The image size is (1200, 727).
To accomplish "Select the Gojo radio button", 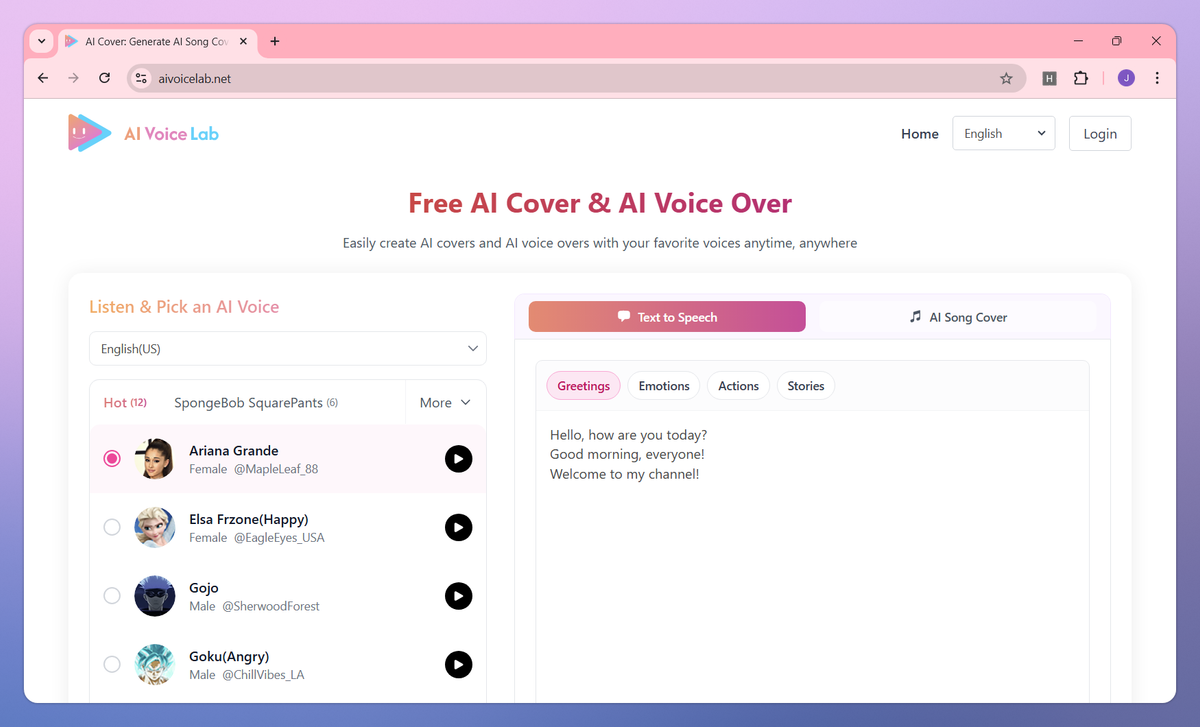I will (112, 596).
